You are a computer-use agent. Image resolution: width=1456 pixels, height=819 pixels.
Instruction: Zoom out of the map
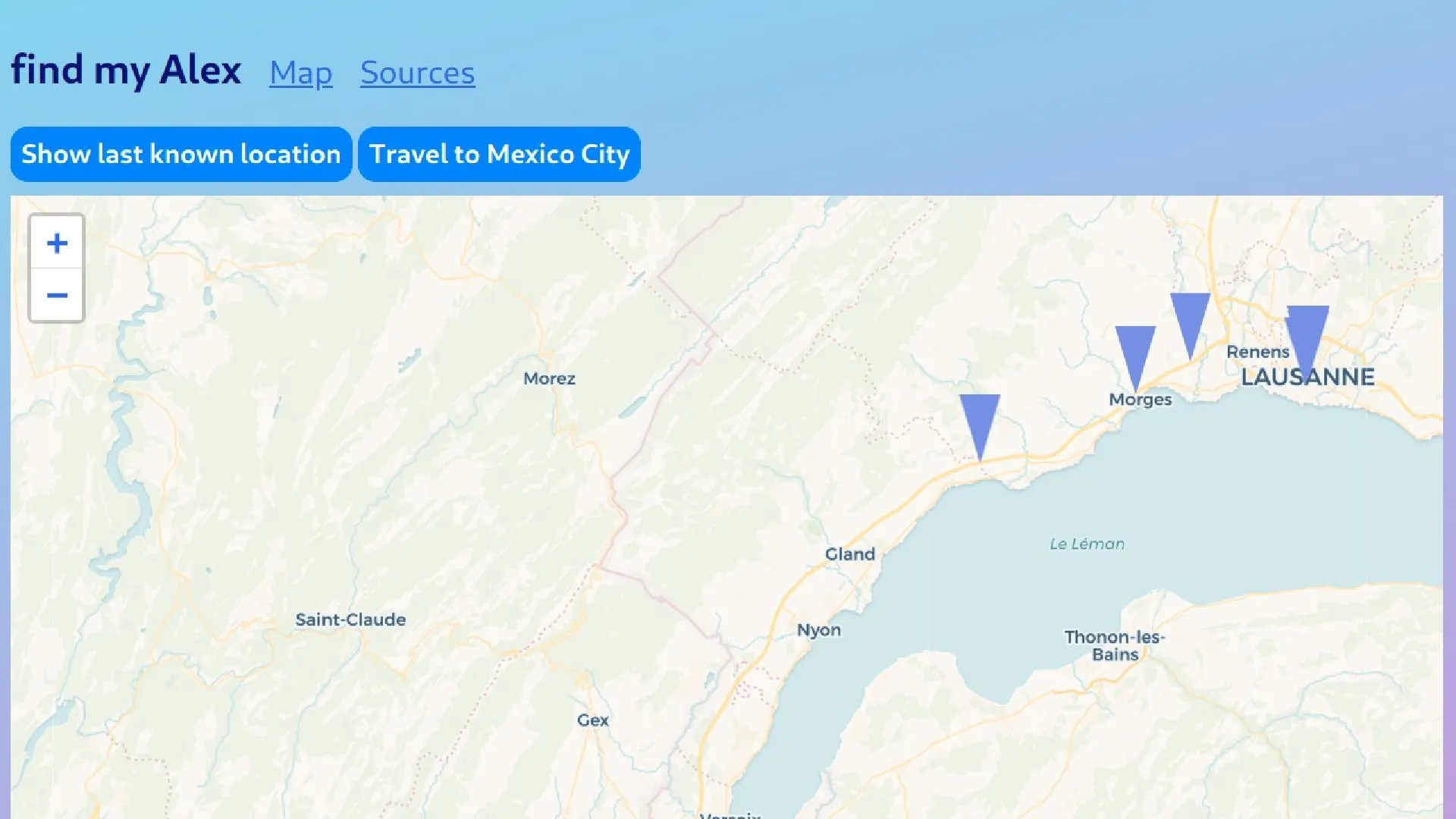tap(57, 296)
